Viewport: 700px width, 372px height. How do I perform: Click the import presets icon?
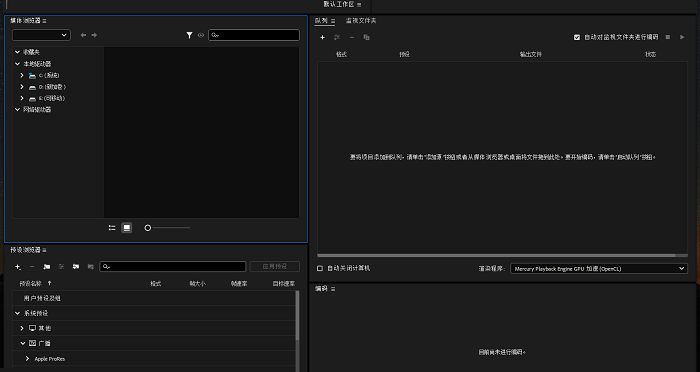pos(76,267)
